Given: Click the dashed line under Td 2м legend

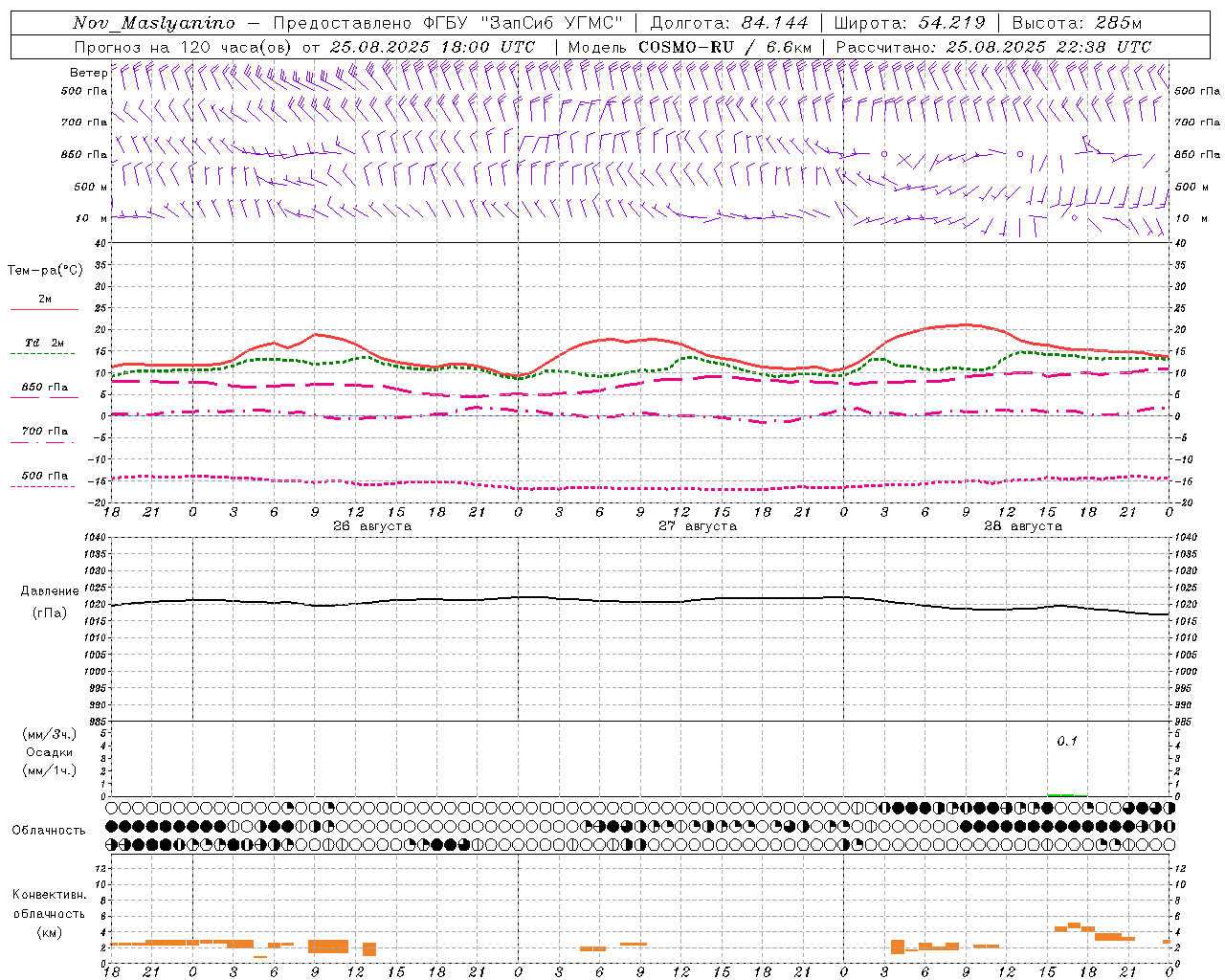Looking at the screenshot, I should click(x=42, y=353).
